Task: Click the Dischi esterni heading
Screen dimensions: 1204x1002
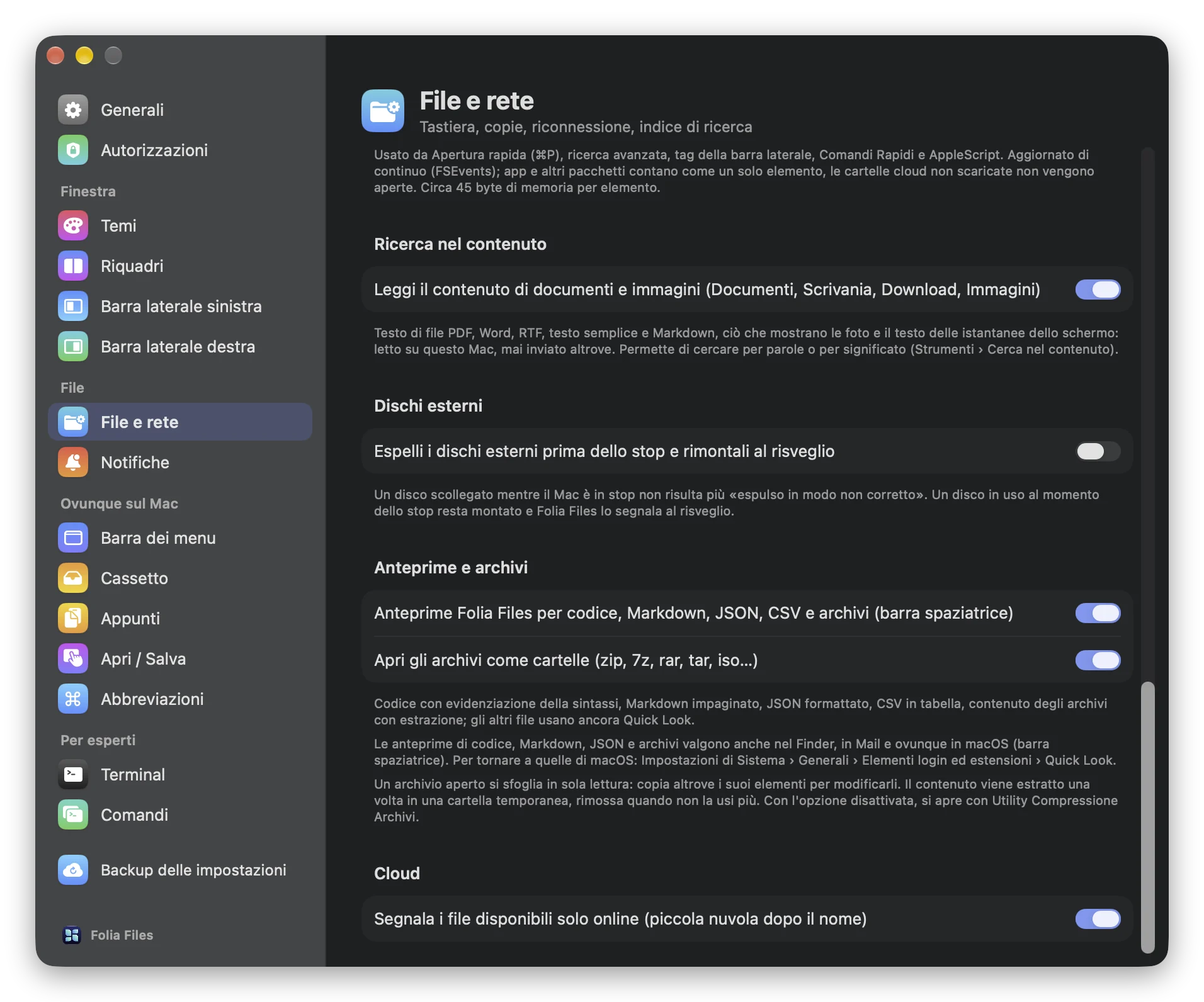Action: pyautogui.click(x=428, y=406)
